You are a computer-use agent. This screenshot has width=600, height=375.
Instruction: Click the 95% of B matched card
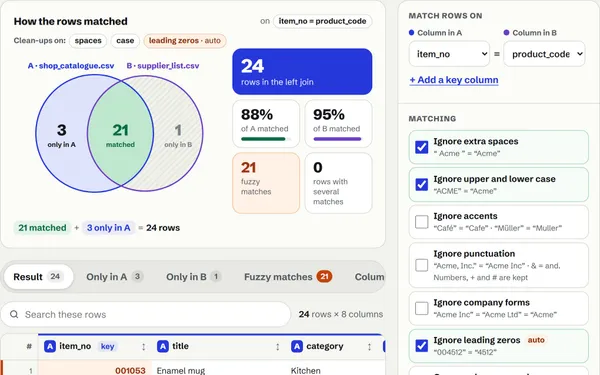point(338,124)
